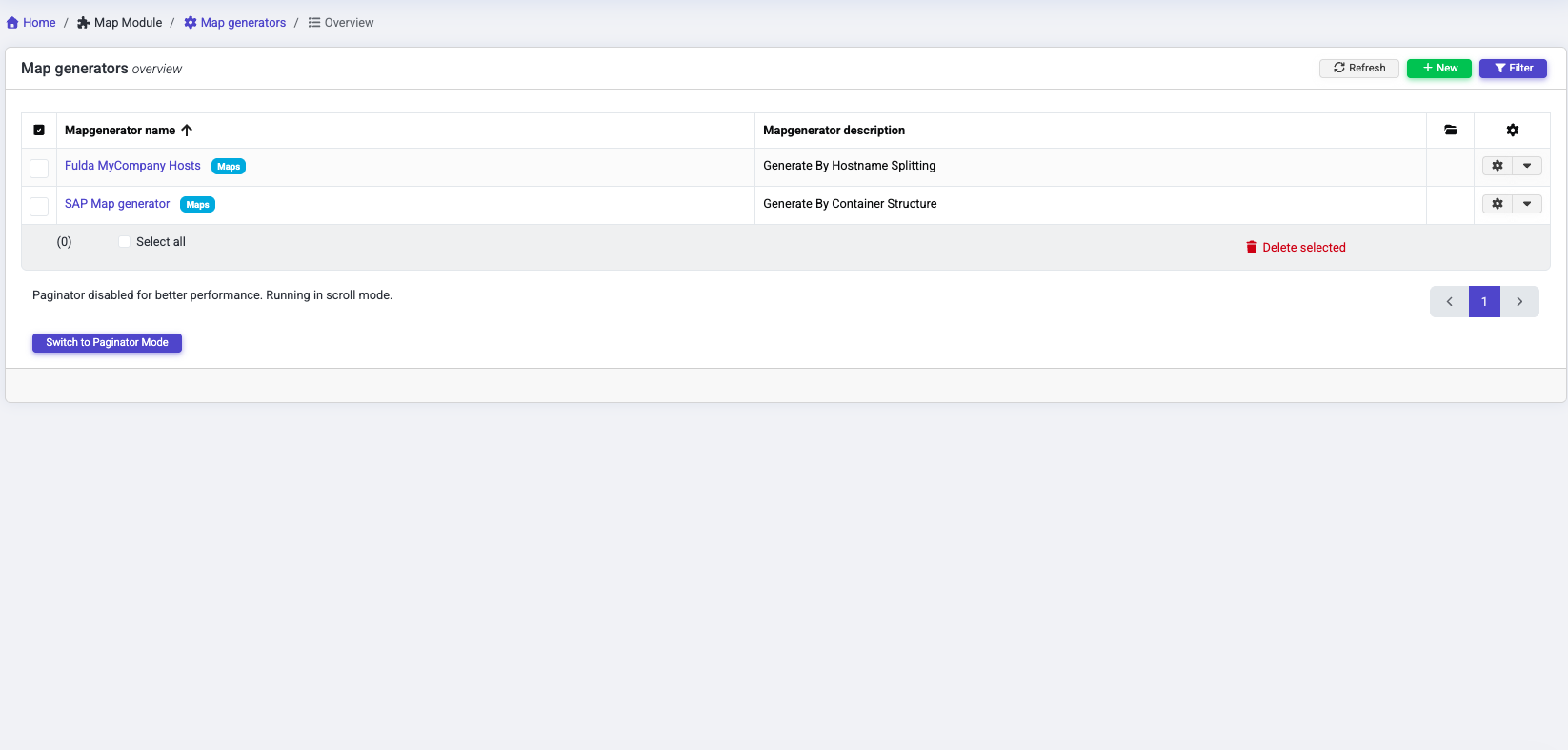
Task: Check the Fulda MyCompany Hosts row checkbox
Action: pyautogui.click(x=39, y=169)
